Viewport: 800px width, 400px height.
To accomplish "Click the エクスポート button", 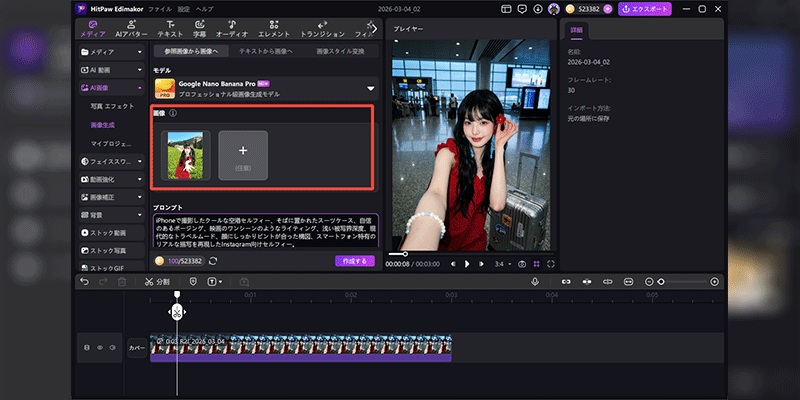I will [645, 9].
